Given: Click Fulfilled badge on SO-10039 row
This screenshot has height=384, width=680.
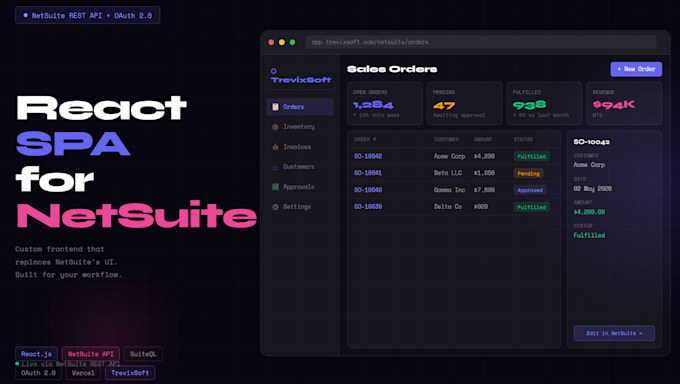Looking at the screenshot, I should click(x=531, y=207).
